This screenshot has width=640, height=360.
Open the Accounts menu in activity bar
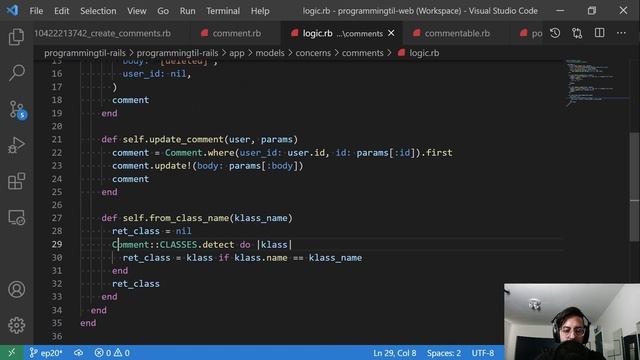(16, 289)
